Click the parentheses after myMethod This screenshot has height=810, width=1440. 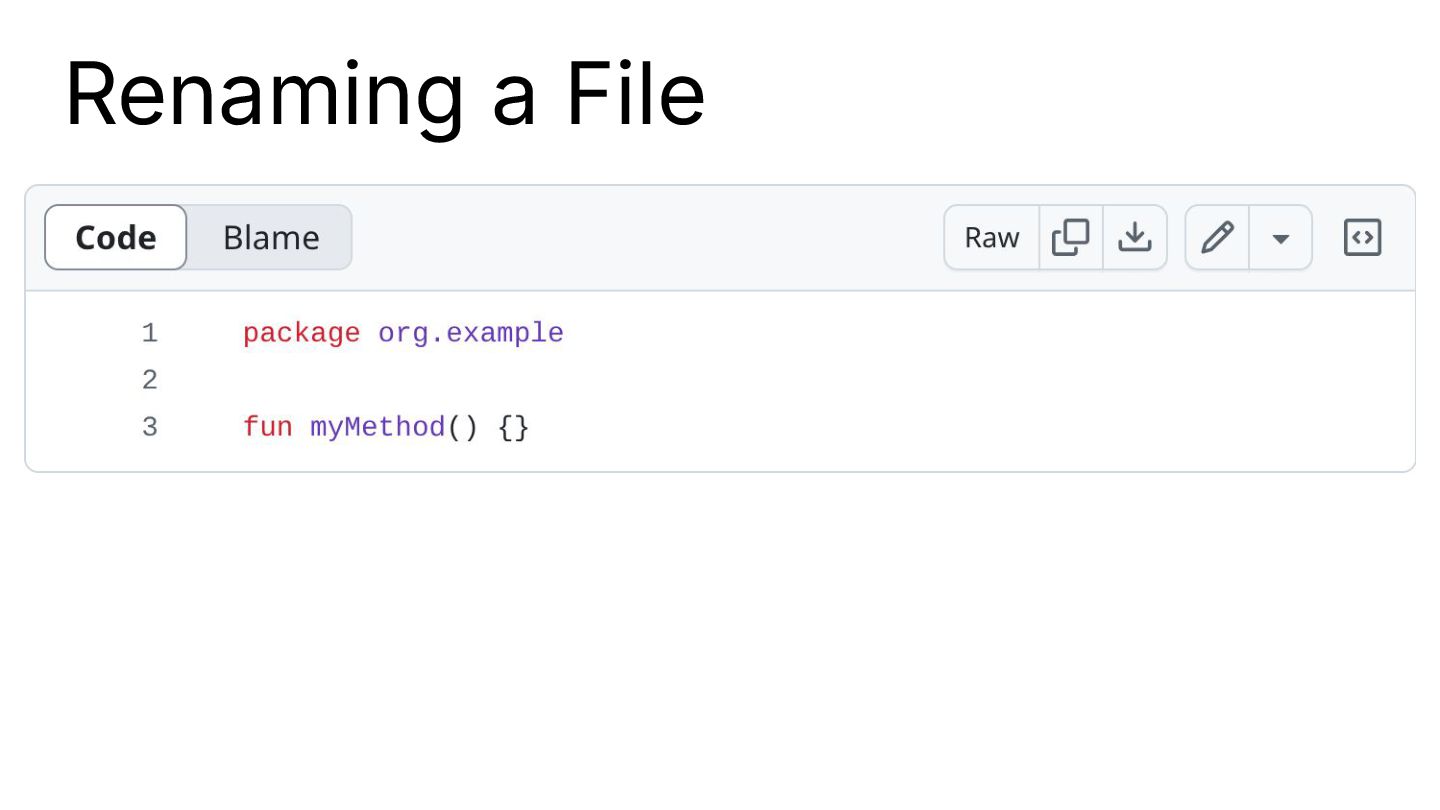(463, 428)
